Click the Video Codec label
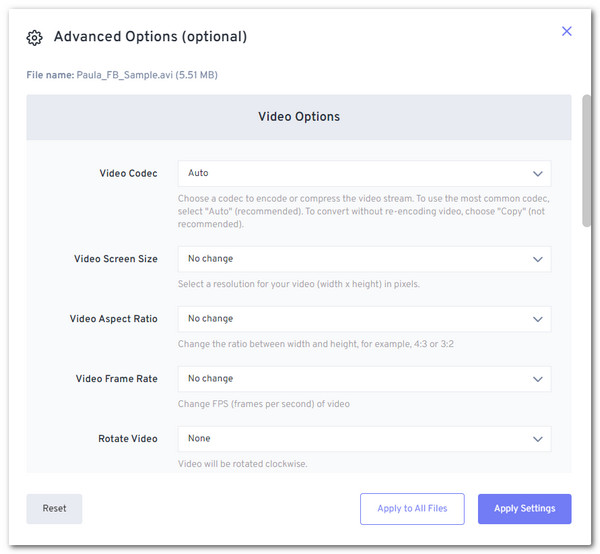 pyautogui.click(x=128, y=173)
